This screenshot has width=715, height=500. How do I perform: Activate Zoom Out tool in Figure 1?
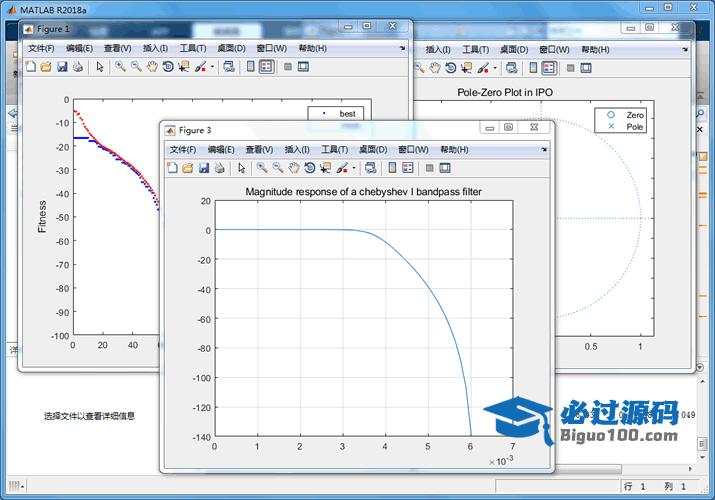(136, 67)
